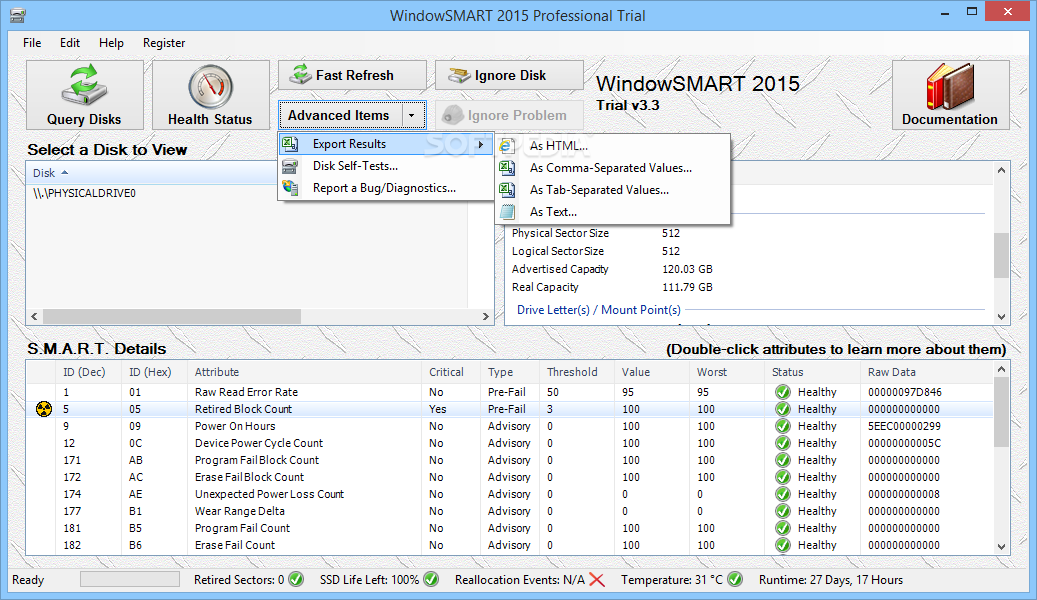The image size is (1037, 600).
Task: Sort by the Disk column header
Action: coord(152,173)
